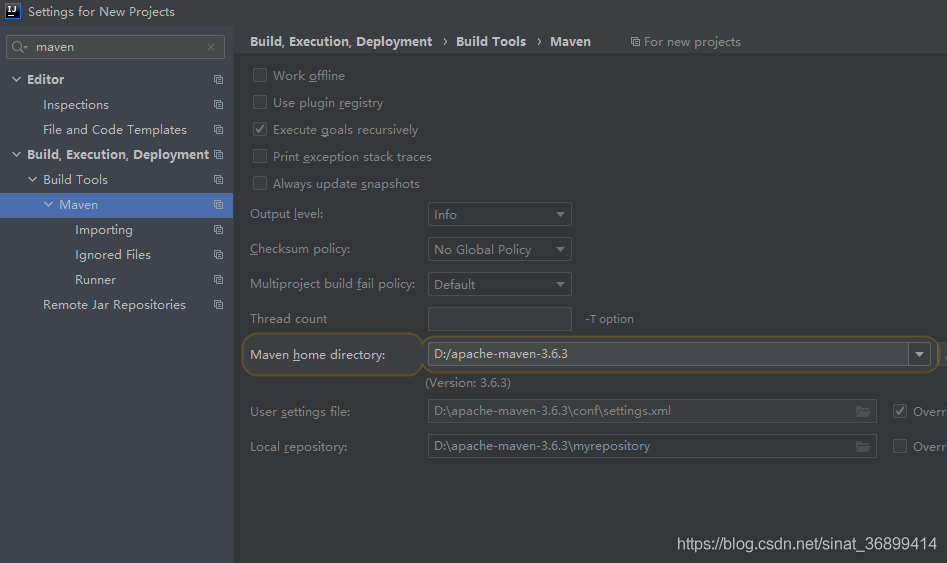Click the project-level icon beside Runner
The width and height of the screenshot is (947, 563).
click(219, 280)
